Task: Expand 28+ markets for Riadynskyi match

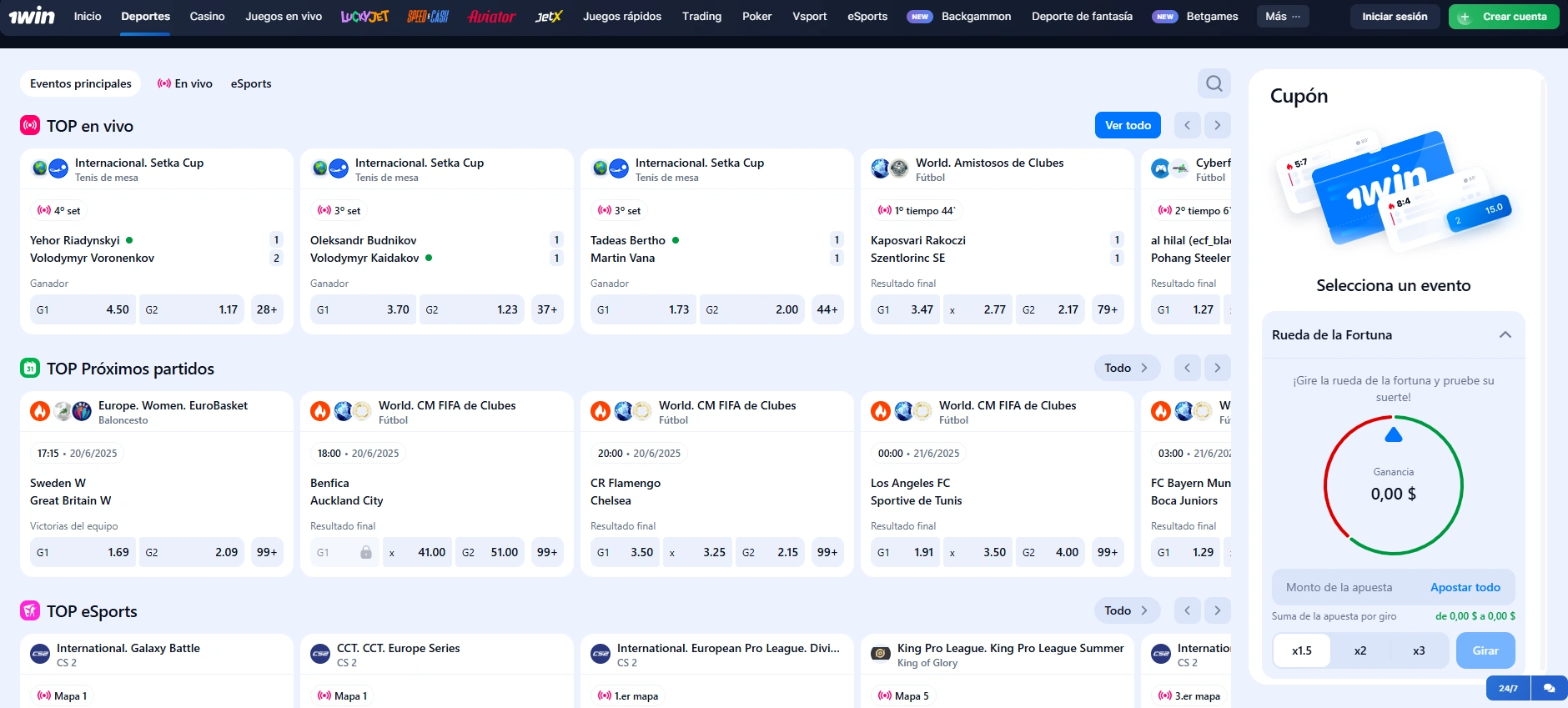Action: click(x=267, y=309)
